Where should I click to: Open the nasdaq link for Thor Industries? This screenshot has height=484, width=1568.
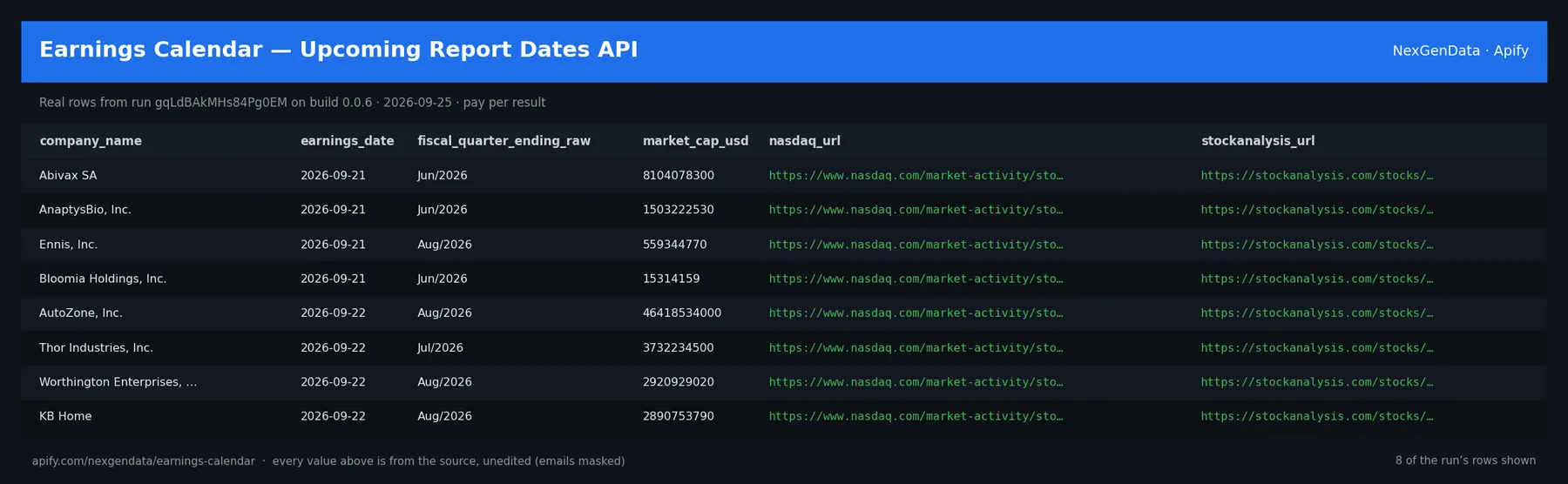tap(916, 348)
